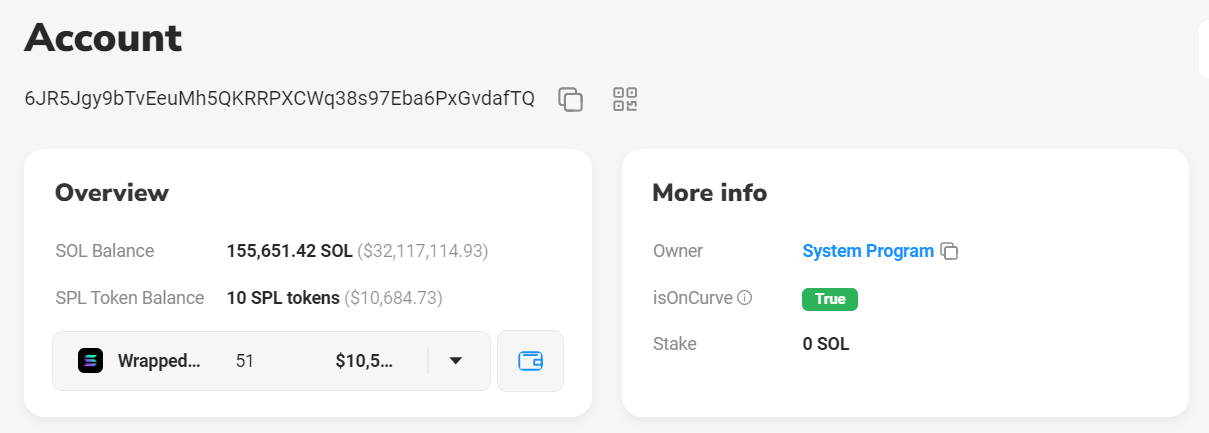Click the More info heading
The height and width of the screenshot is (433, 1209).
709,193
